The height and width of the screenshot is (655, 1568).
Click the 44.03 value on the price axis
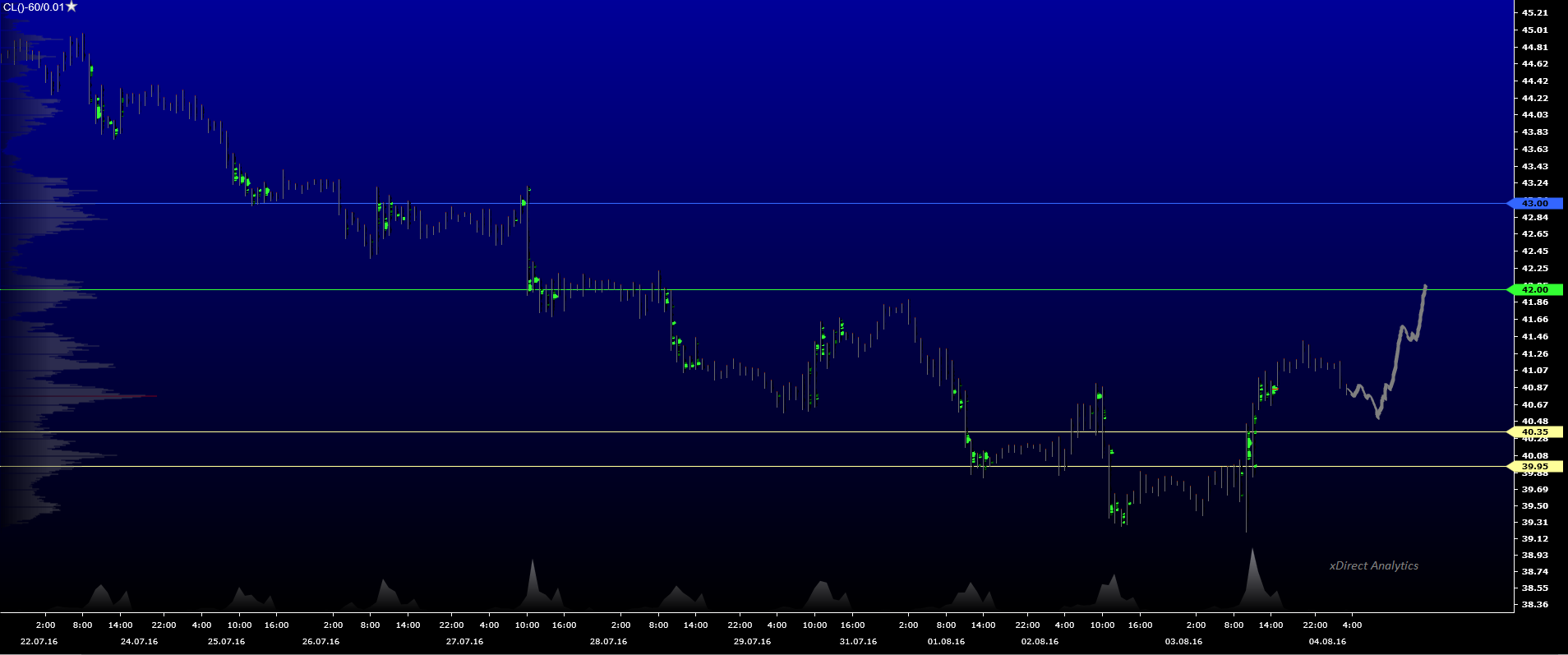tap(1534, 114)
